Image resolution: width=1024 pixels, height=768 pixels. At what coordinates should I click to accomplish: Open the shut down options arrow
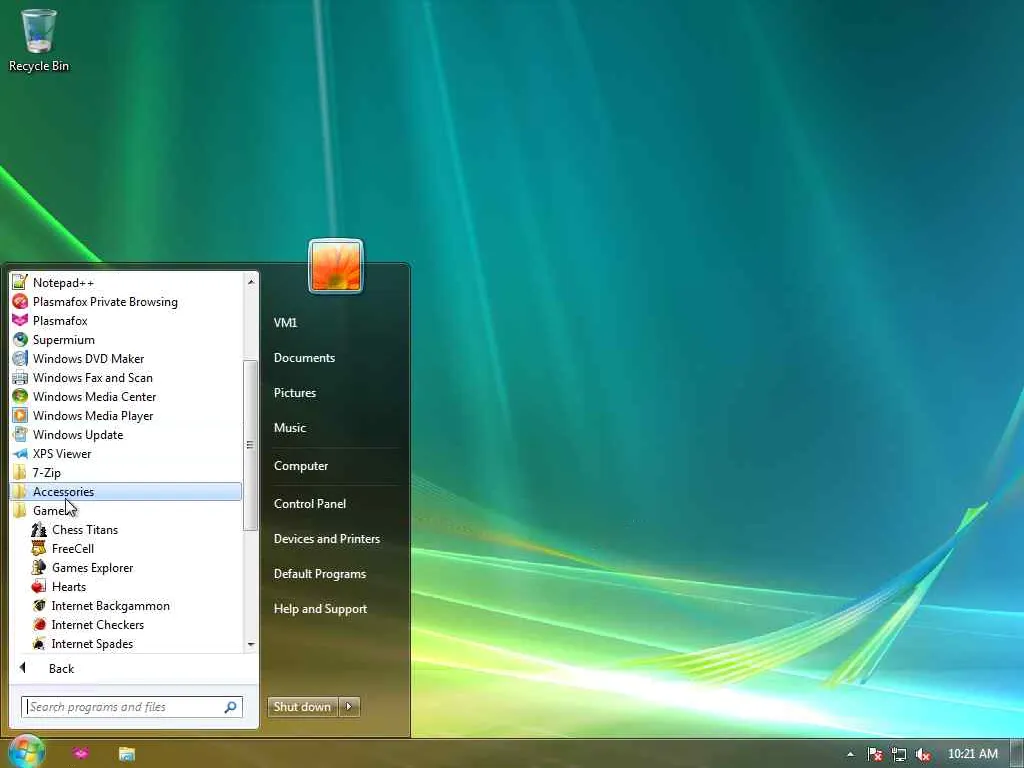pyautogui.click(x=349, y=707)
